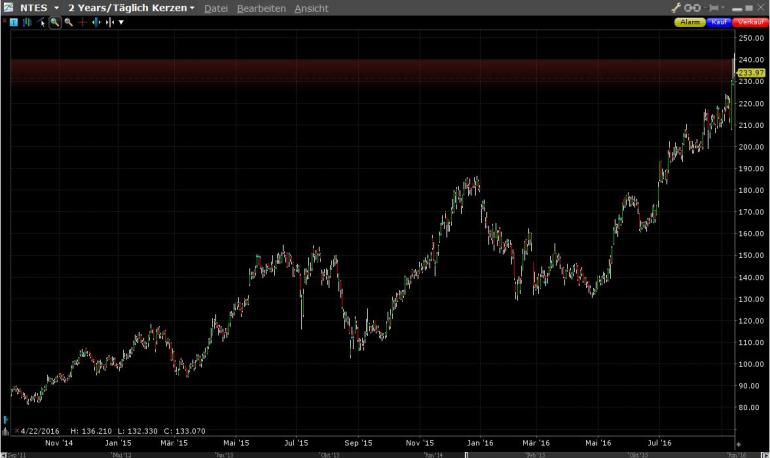Click the 100.00 price axis label
This screenshot has width=770, height=458.
[751, 364]
